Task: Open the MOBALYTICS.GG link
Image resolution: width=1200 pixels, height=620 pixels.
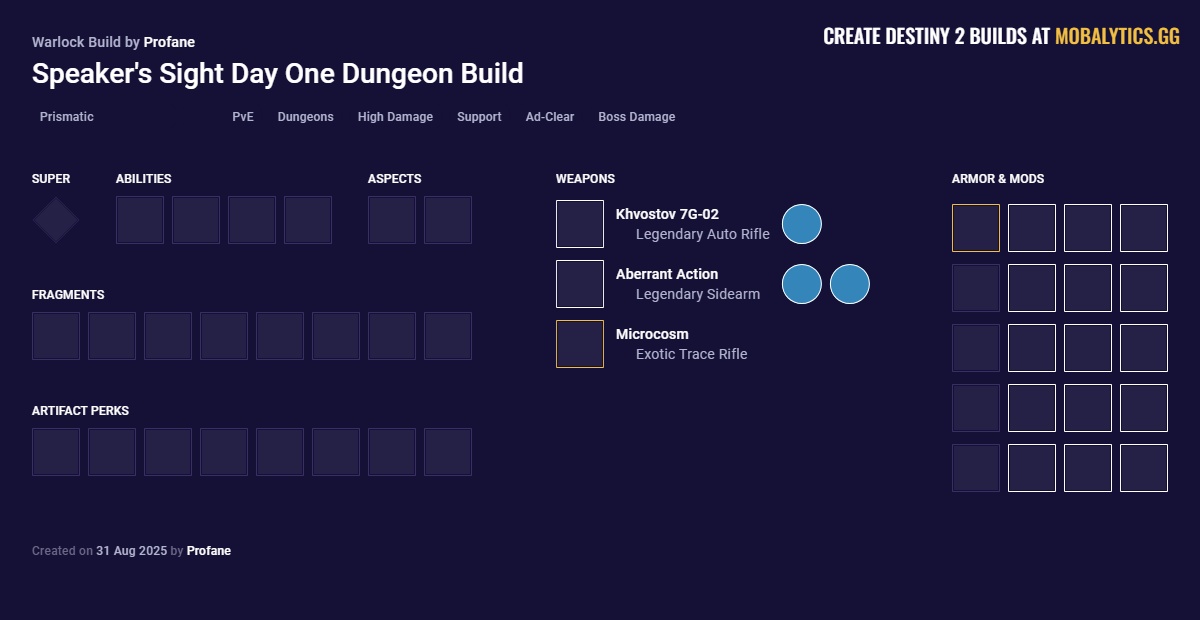Action: 1113,36
